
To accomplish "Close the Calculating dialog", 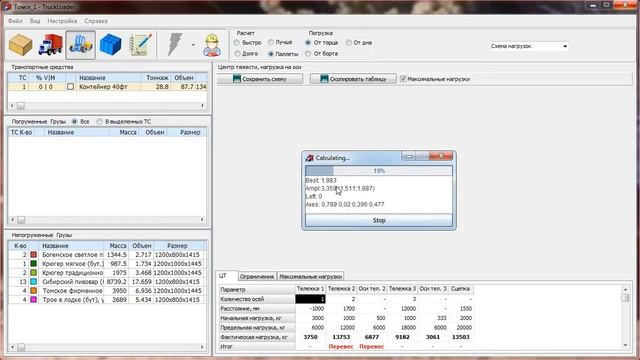I will pyautogui.click(x=441, y=156).
